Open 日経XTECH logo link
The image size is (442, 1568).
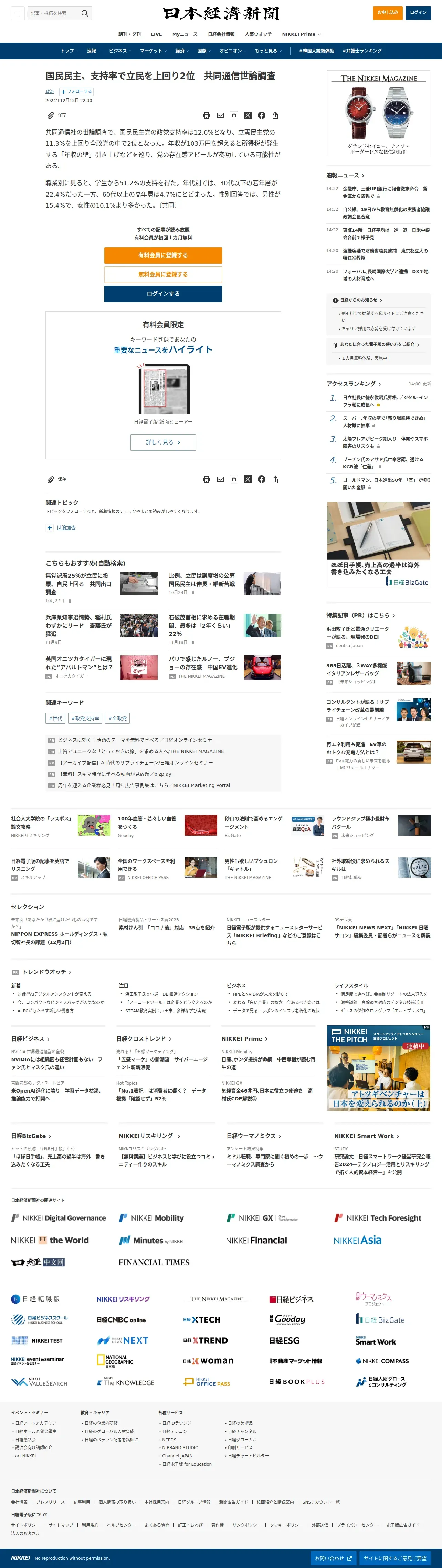pyautogui.click(x=201, y=1320)
